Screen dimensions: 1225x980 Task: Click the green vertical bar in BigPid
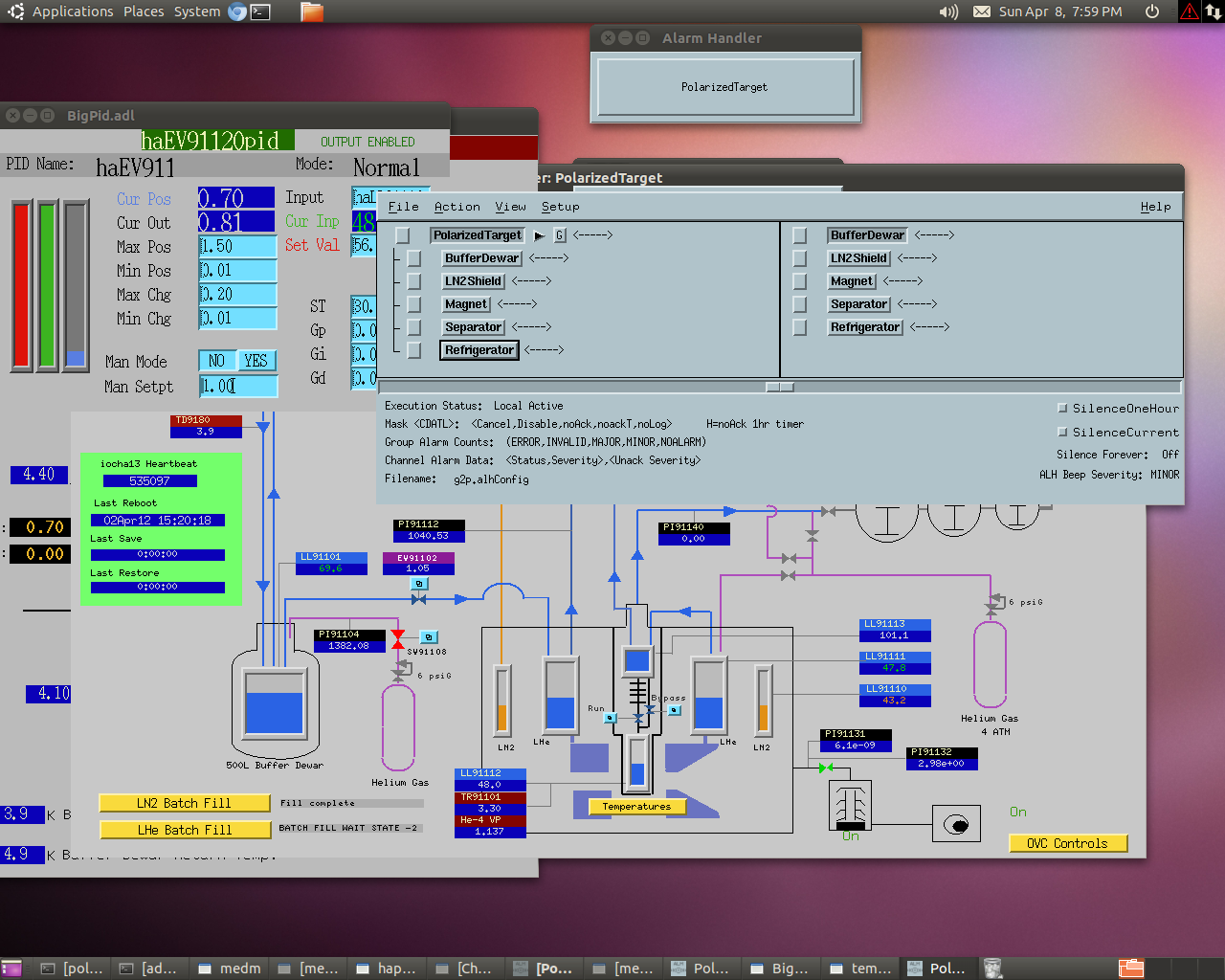tap(47, 285)
